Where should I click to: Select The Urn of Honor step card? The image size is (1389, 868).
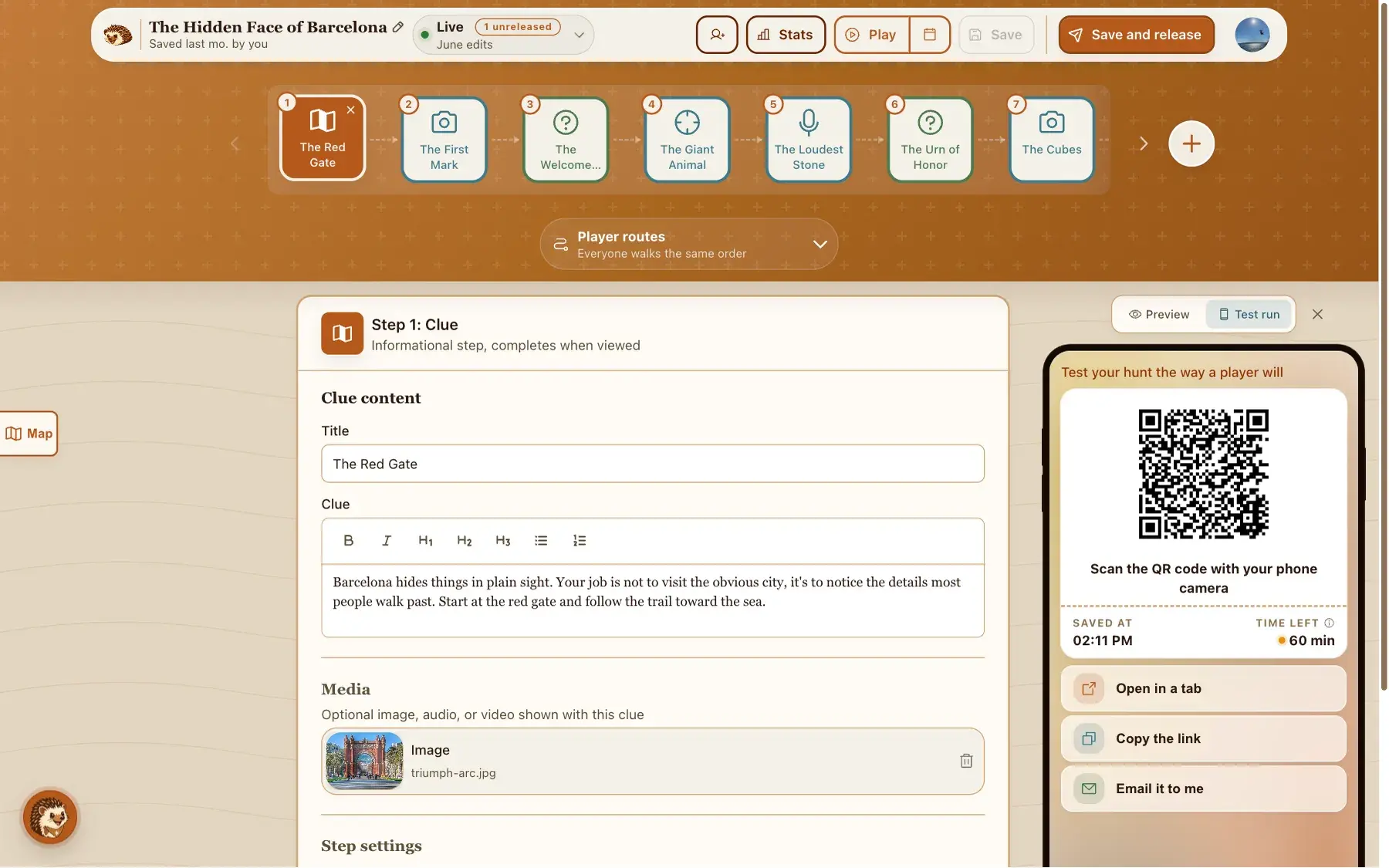[x=930, y=140]
